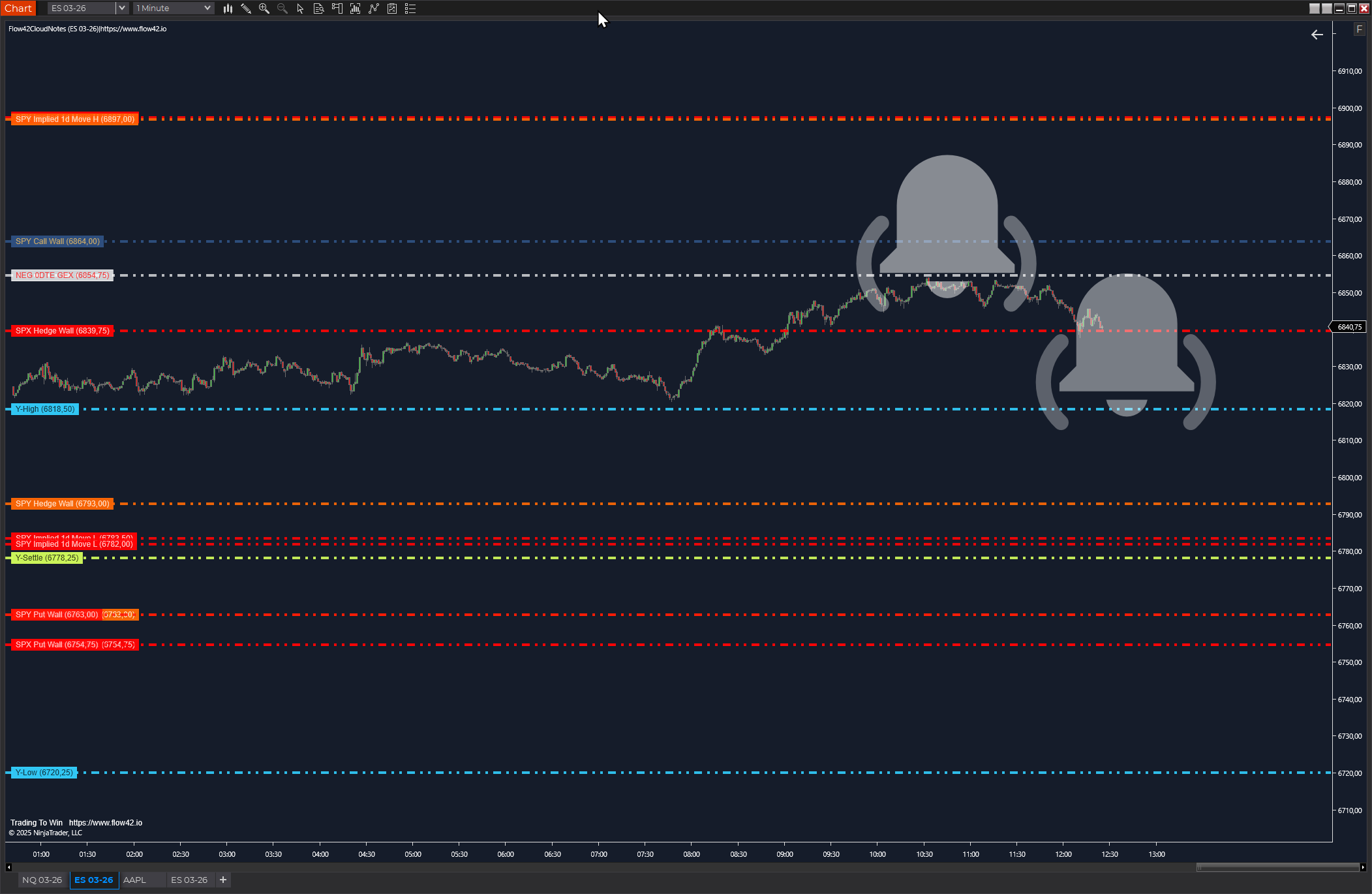Screen dimensions: 1372x894
Task: Click the current price marker 6840,75
Action: point(1349,327)
